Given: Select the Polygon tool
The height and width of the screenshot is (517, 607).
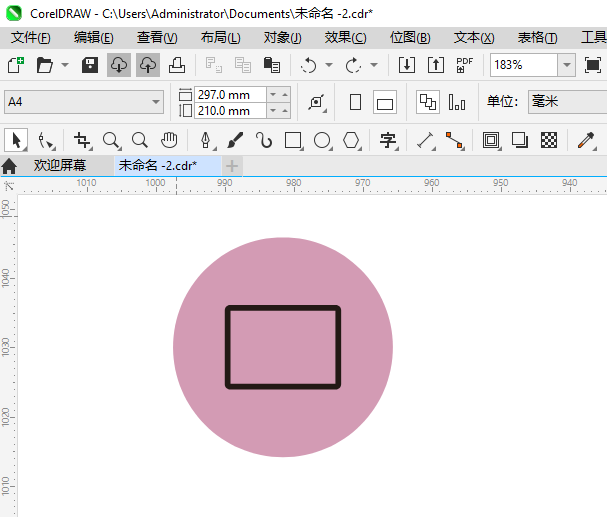Looking at the screenshot, I should [x=352, y=140].
